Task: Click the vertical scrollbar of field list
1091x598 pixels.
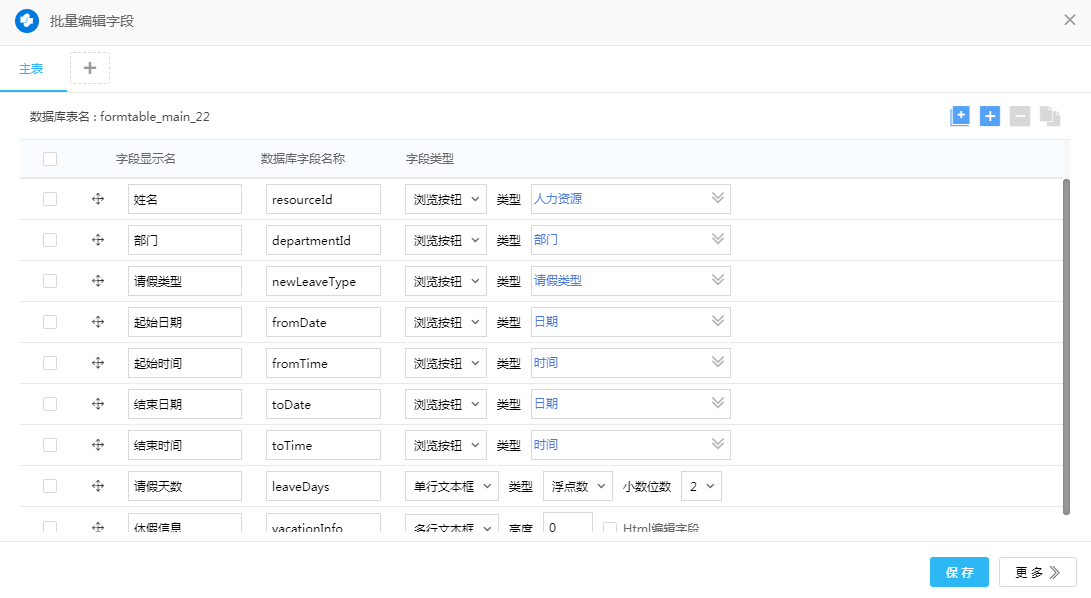Action: pos(1066,340)
